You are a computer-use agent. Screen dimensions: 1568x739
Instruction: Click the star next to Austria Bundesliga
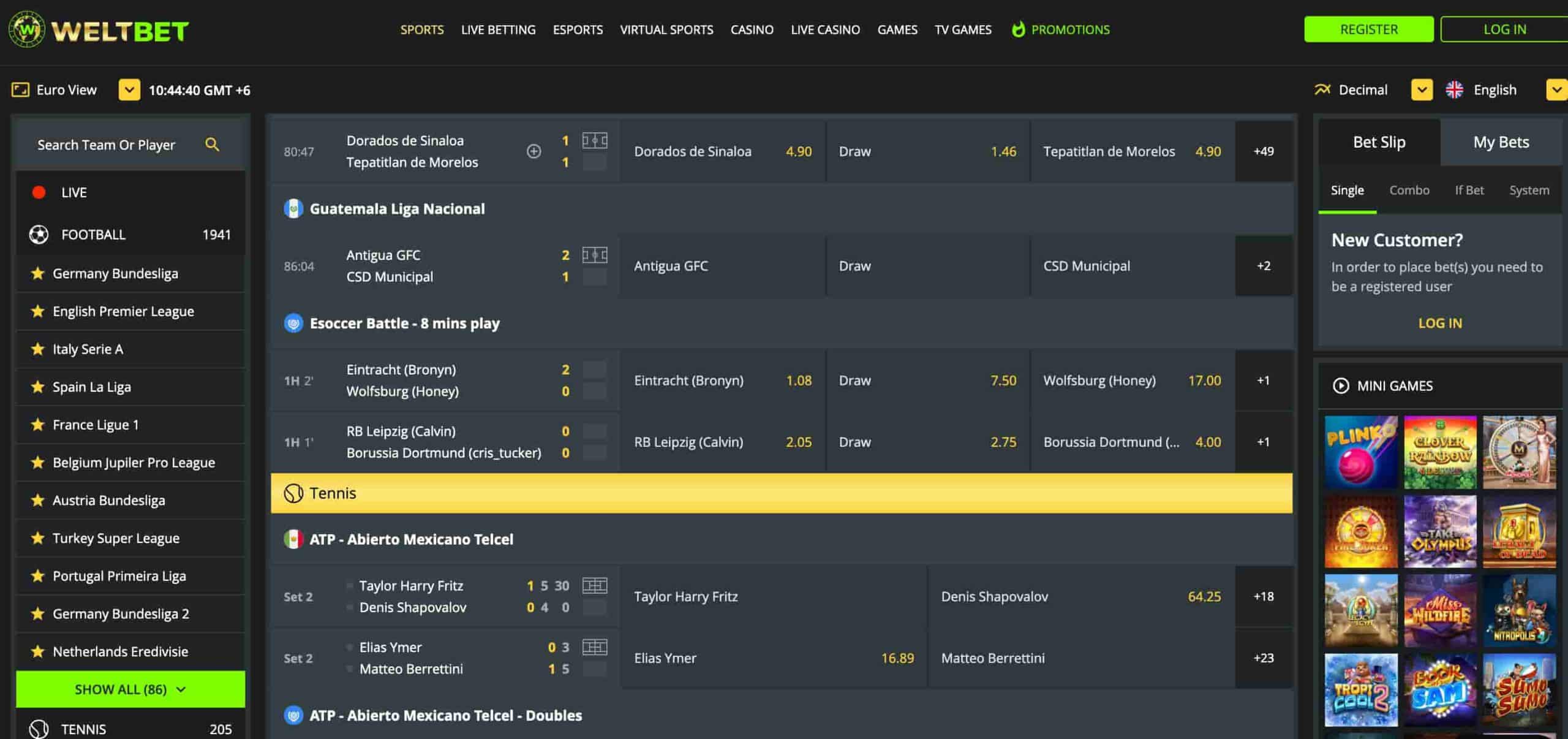tap(38, 500)
